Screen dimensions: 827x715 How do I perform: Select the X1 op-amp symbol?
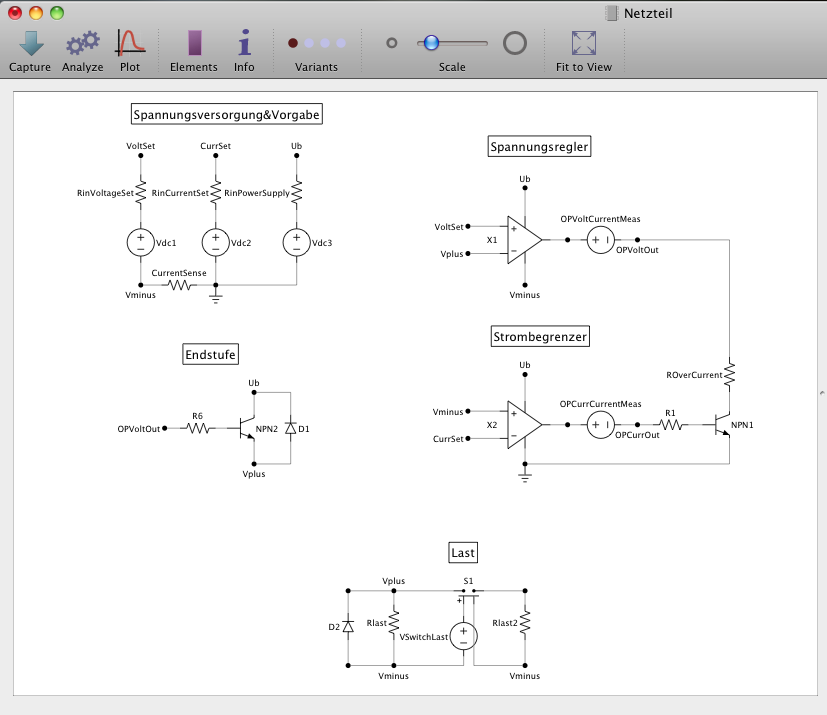523,241
